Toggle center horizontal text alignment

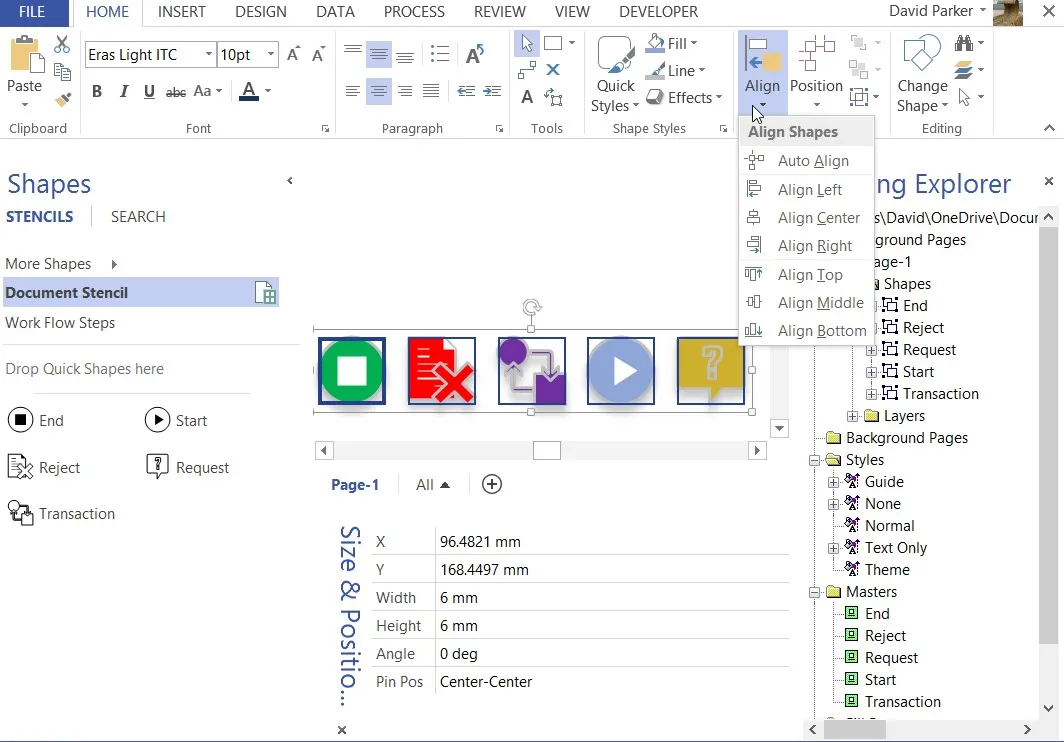pyautogui.click(x=379, y=91)
